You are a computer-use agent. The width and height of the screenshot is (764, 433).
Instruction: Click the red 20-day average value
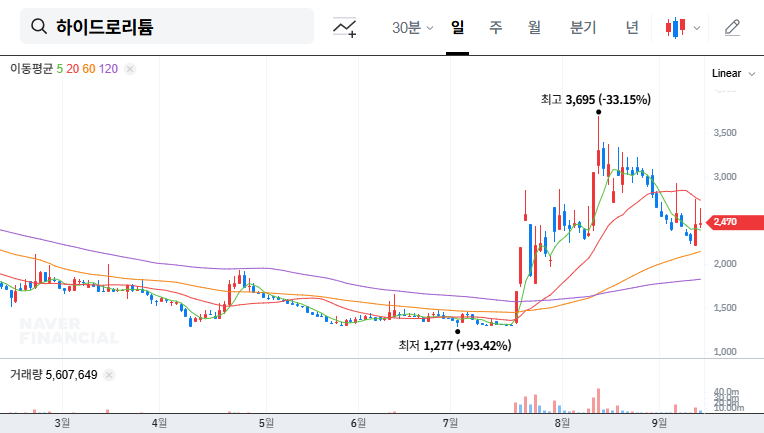click(x=73, y=69)
